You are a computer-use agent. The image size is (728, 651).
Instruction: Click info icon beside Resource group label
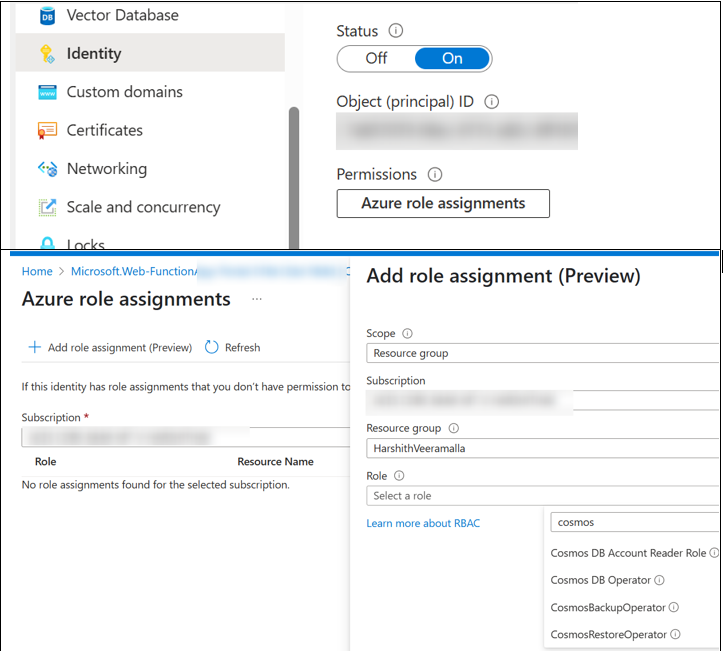(454, 428)
